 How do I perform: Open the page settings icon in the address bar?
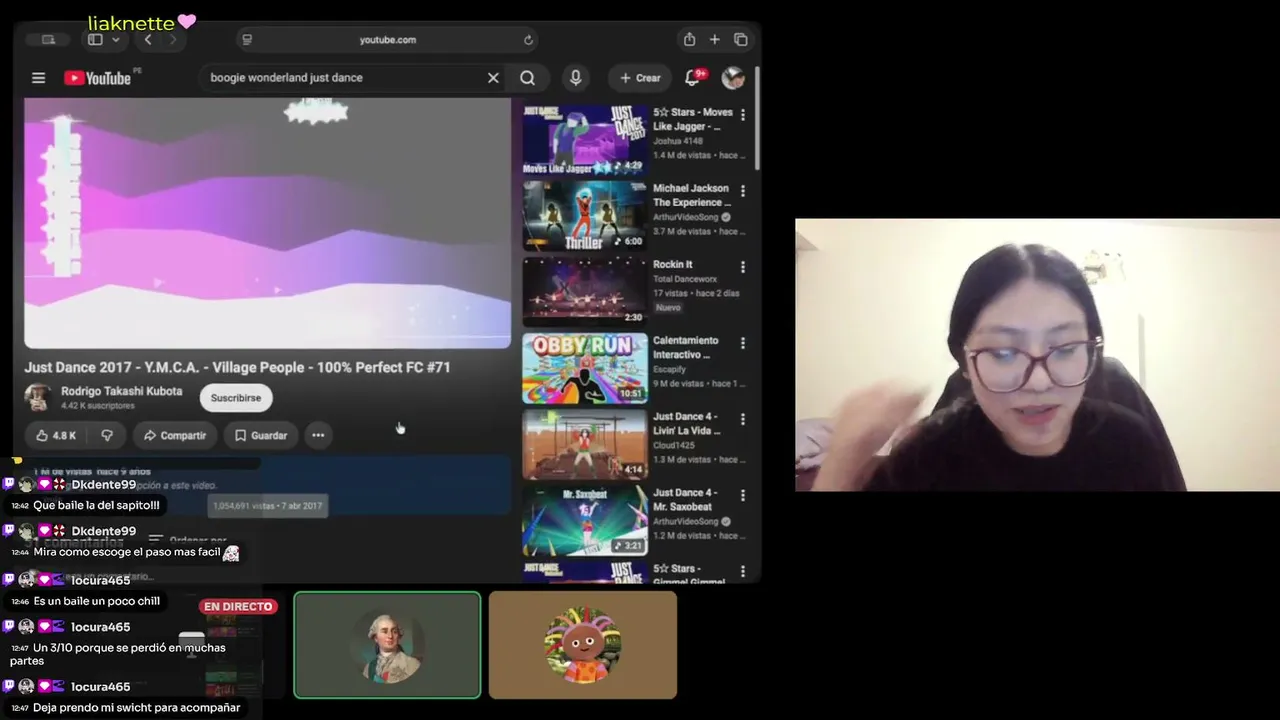(247, 40)
